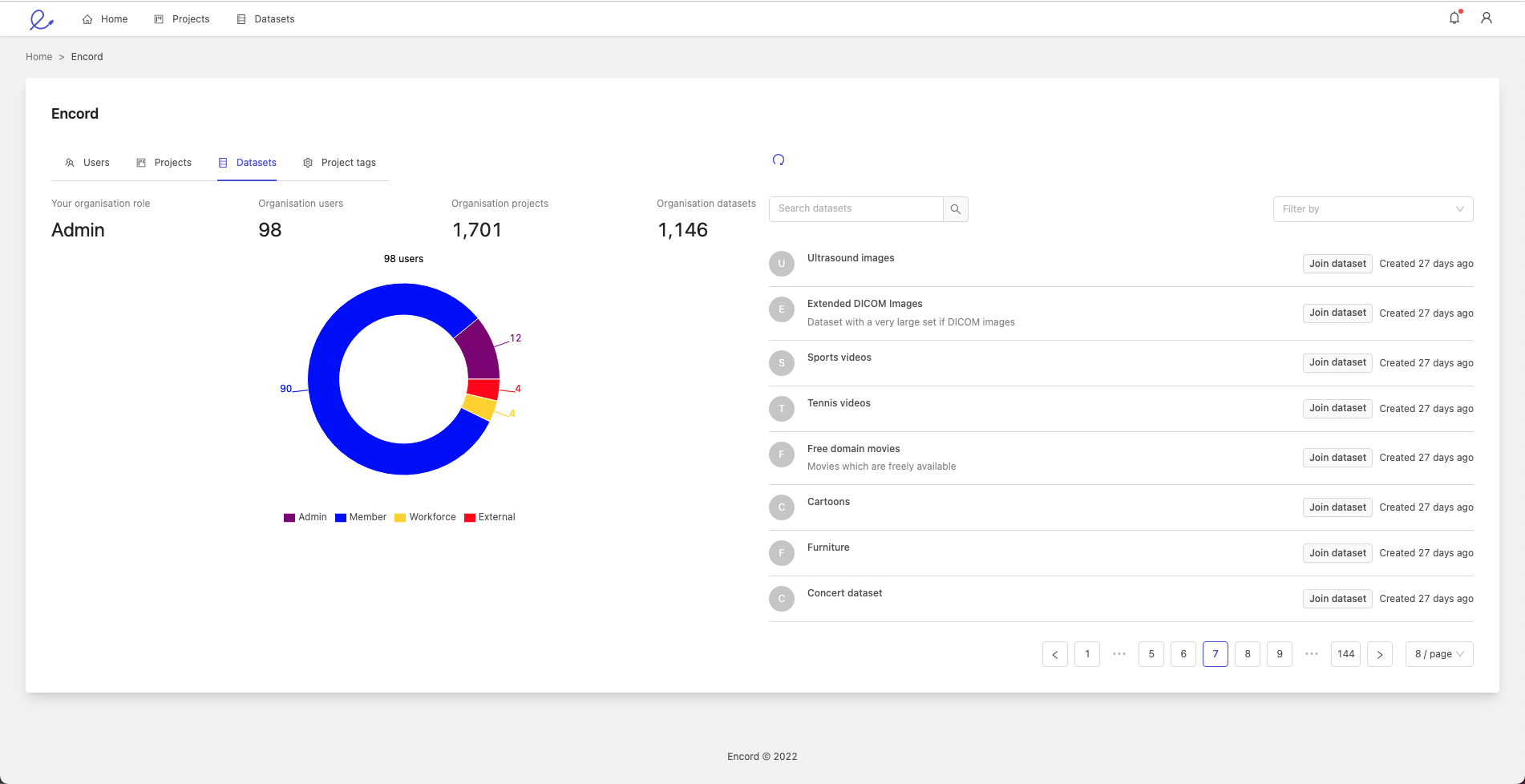
Task: Click the Sports videos dataset title
Action: tap(839, 358)
